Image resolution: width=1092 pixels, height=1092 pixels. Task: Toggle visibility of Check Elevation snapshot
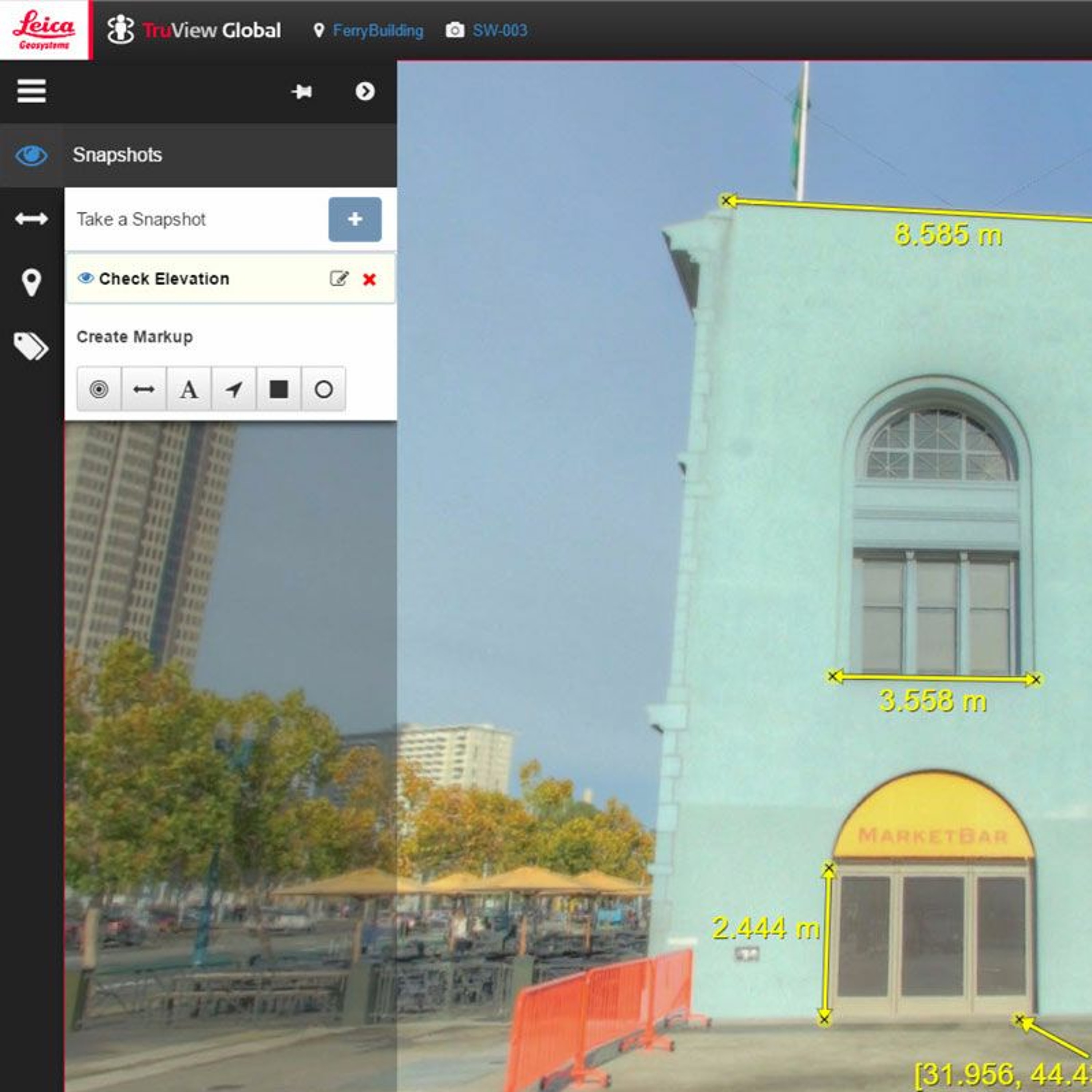pos(85,278)
